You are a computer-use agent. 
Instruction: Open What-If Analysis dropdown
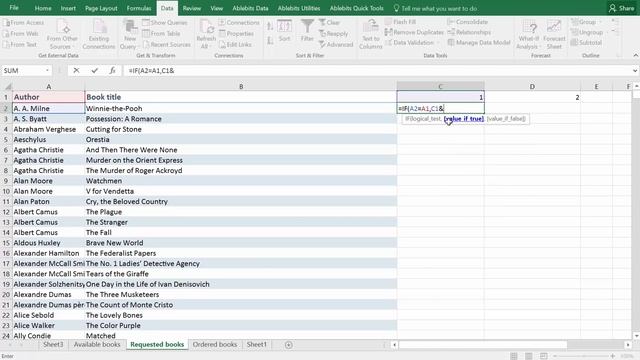[x=529, y=35]
